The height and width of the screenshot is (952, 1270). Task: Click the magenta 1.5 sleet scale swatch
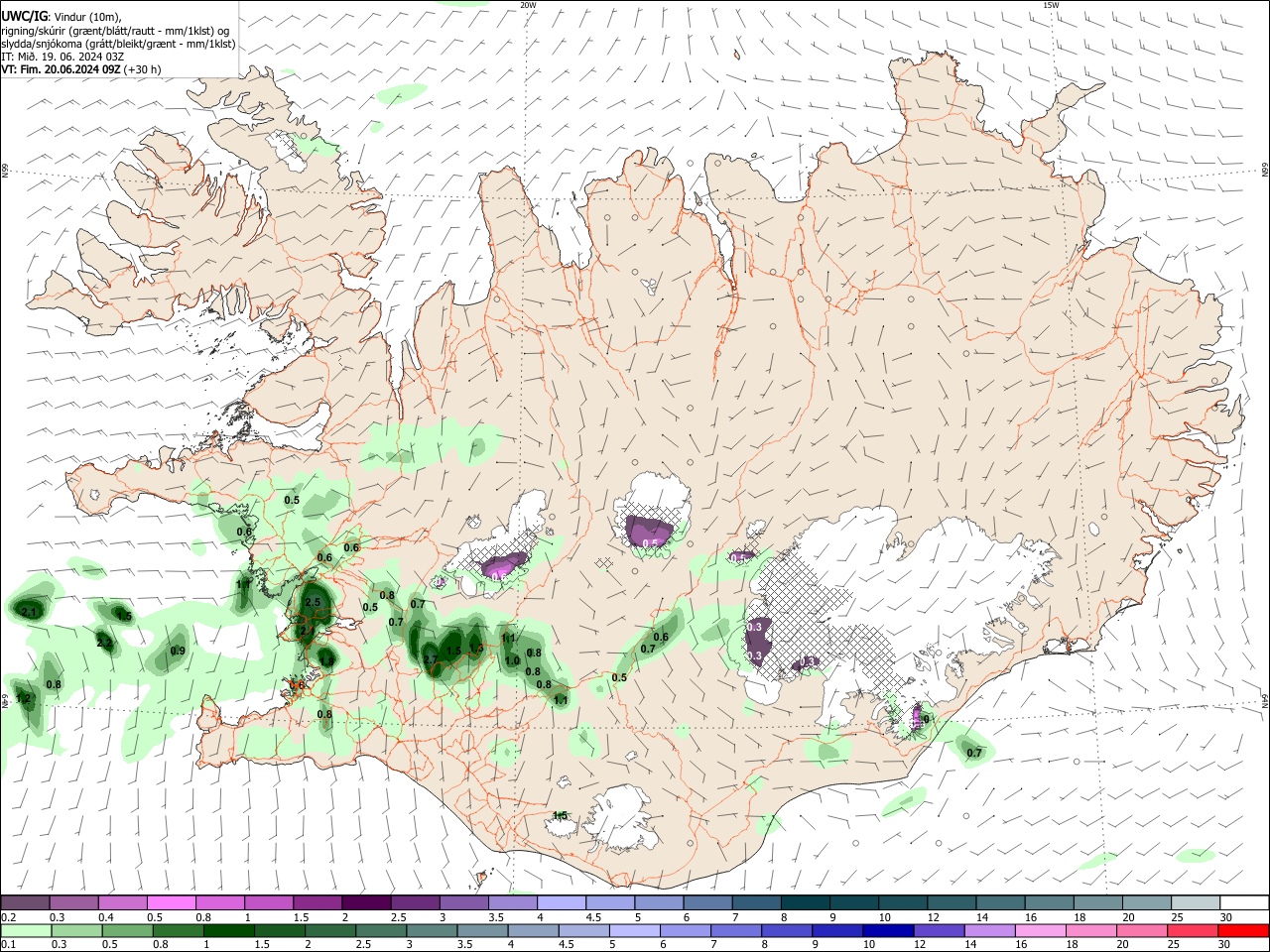click(x=317, y=902)
